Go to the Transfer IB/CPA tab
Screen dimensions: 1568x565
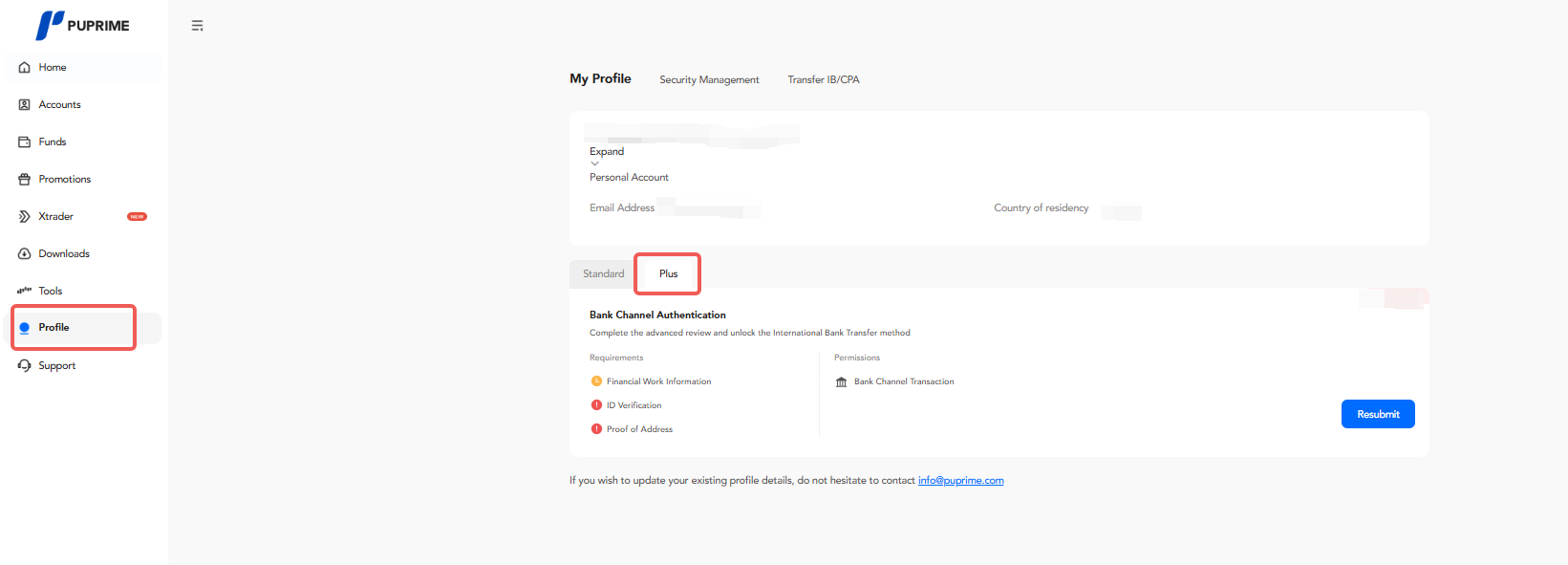click(x=823, y=80)
